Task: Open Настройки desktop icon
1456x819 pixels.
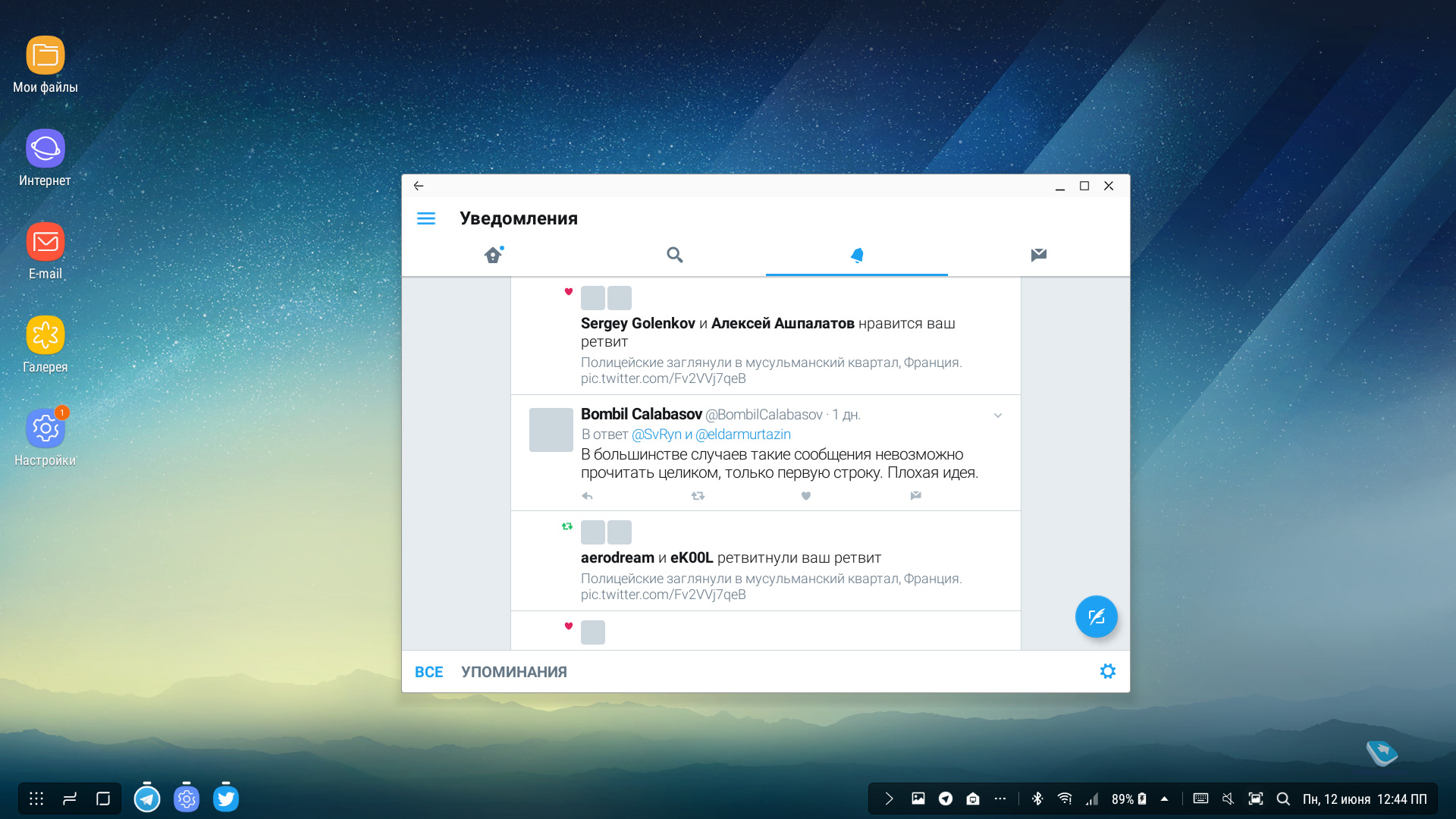Action: click(x=45, y=438)
